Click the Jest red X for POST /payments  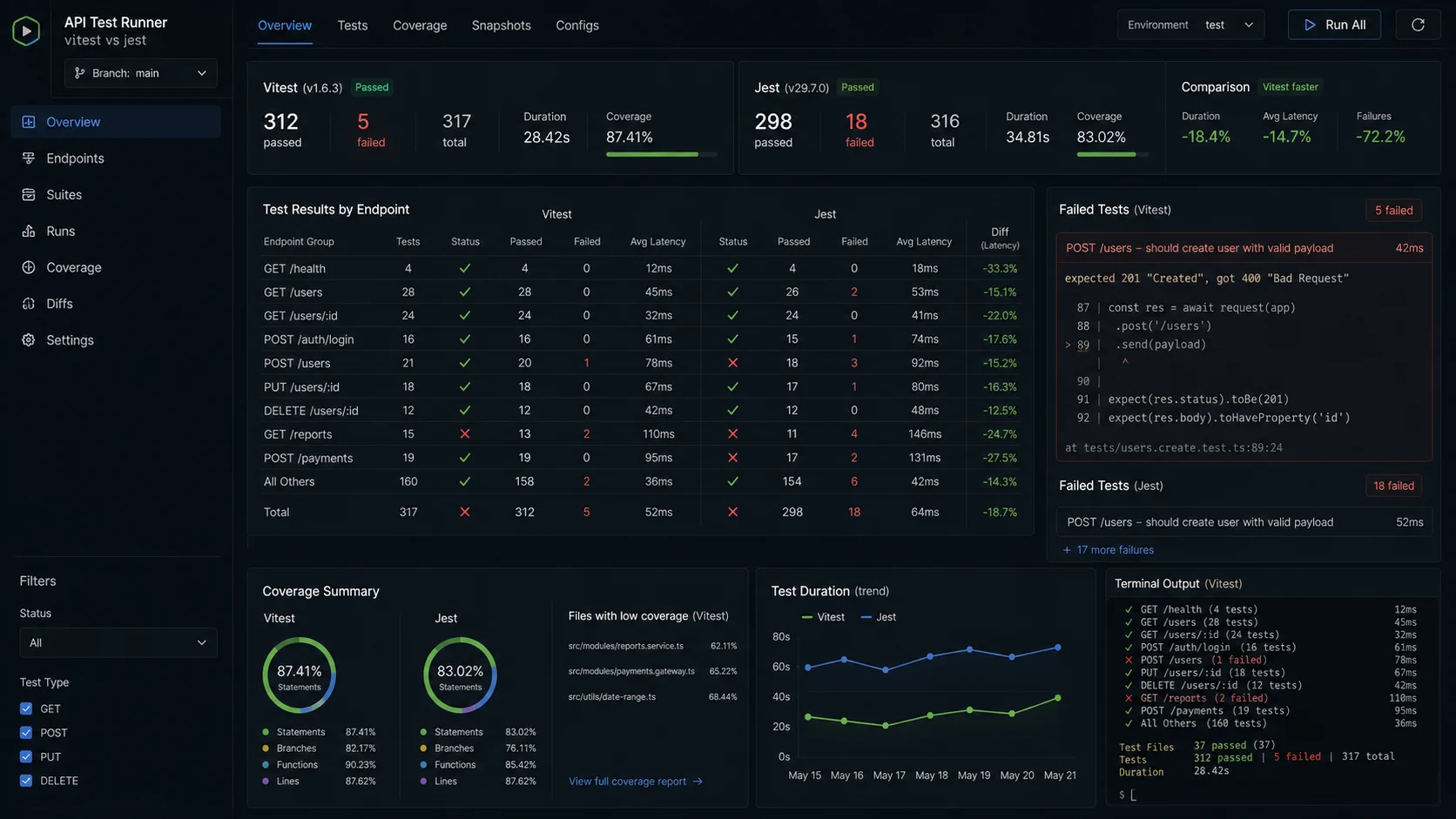pos(732,458)
